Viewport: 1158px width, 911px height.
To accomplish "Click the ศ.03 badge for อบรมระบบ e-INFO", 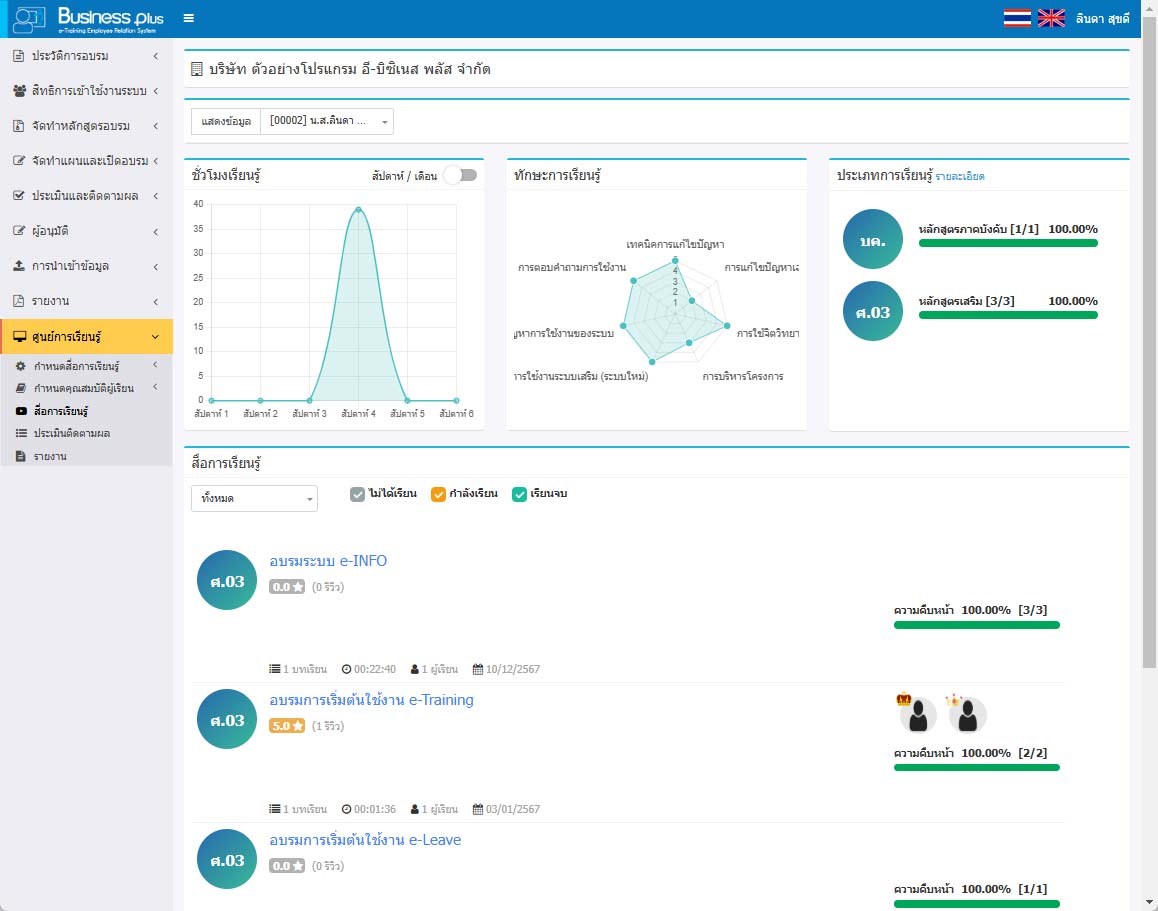I will click(227, 580).
